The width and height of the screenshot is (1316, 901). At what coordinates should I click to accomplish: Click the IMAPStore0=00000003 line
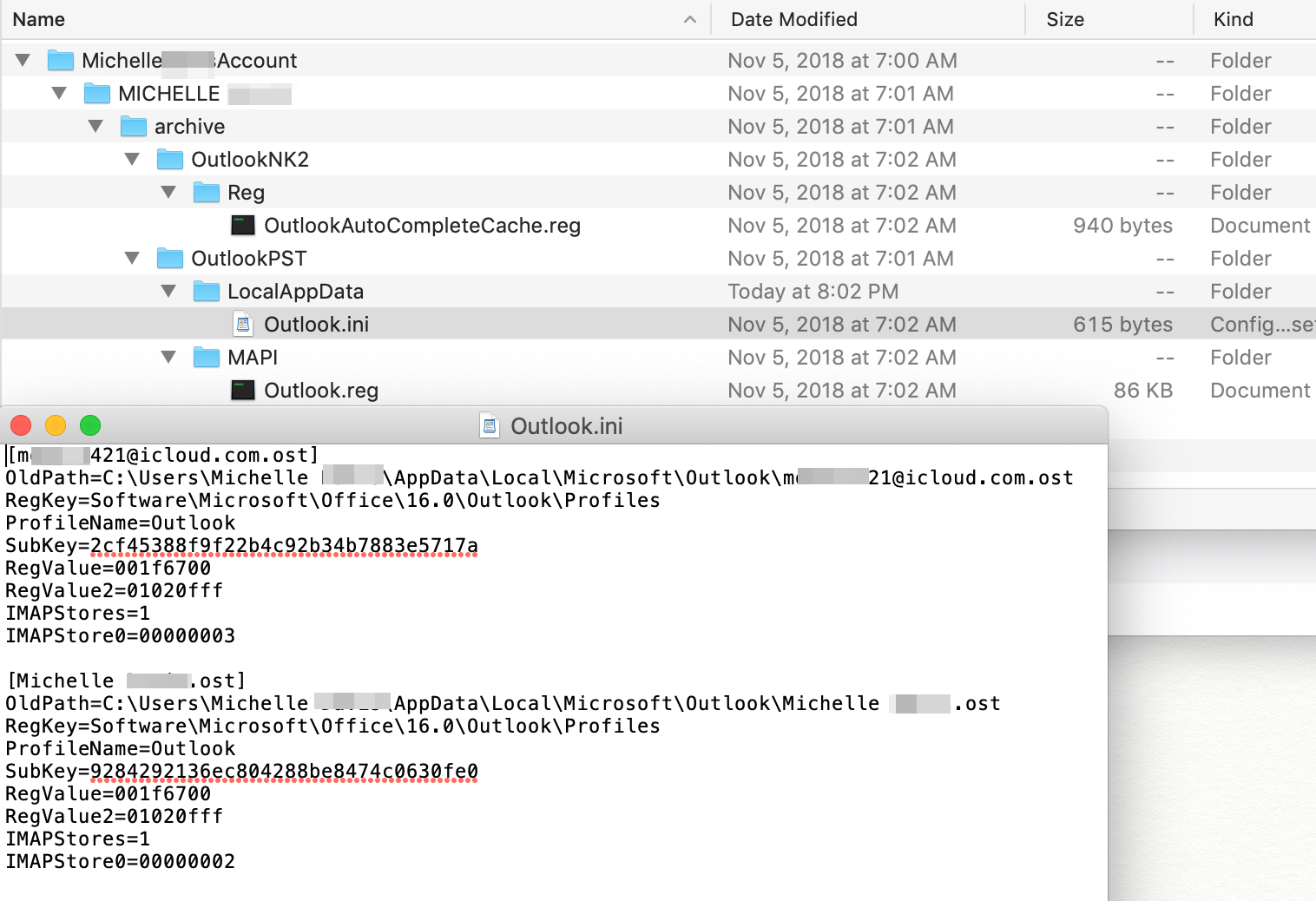[x=120, y=635]
